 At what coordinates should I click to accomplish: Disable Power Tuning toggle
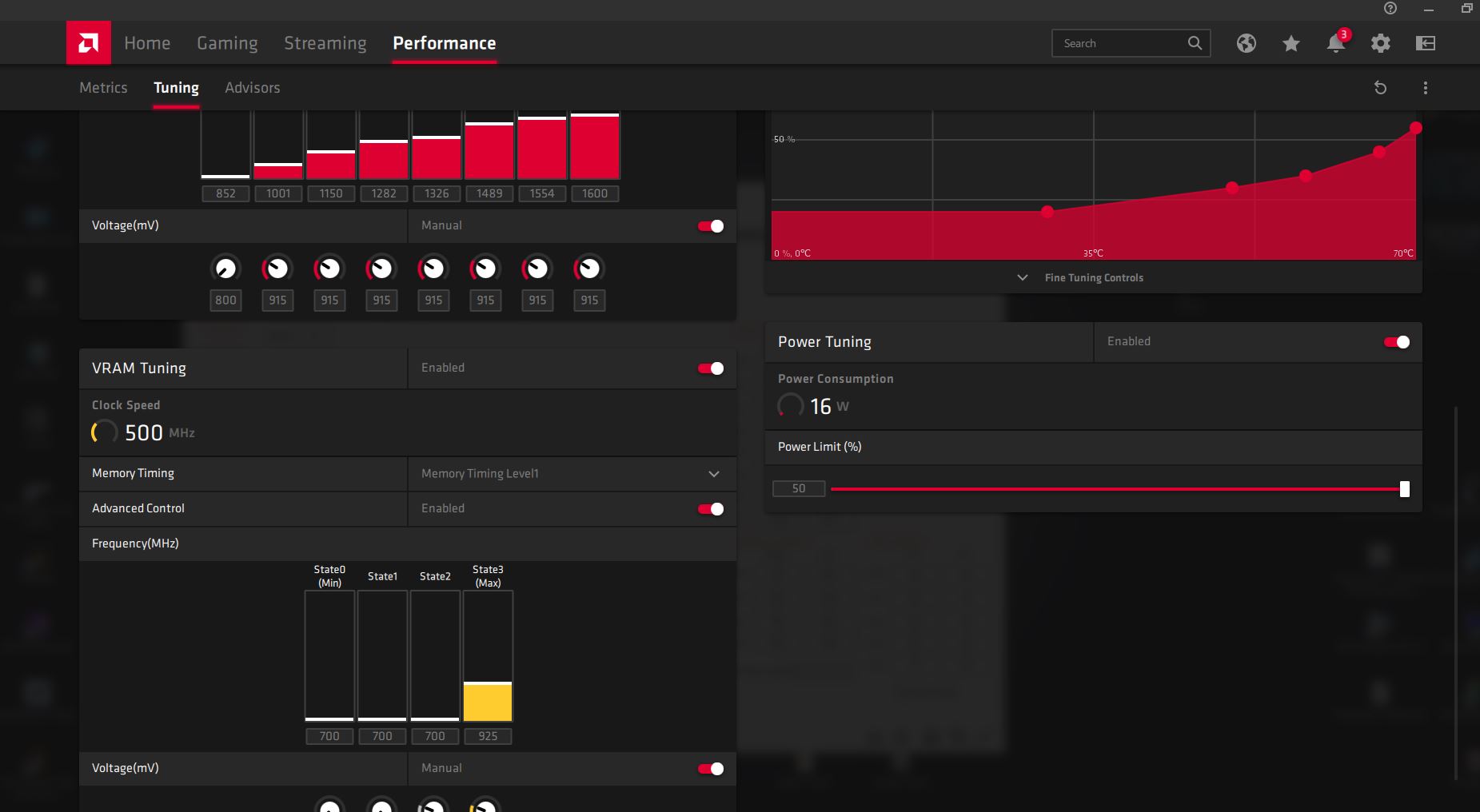tap(1397, 342)
